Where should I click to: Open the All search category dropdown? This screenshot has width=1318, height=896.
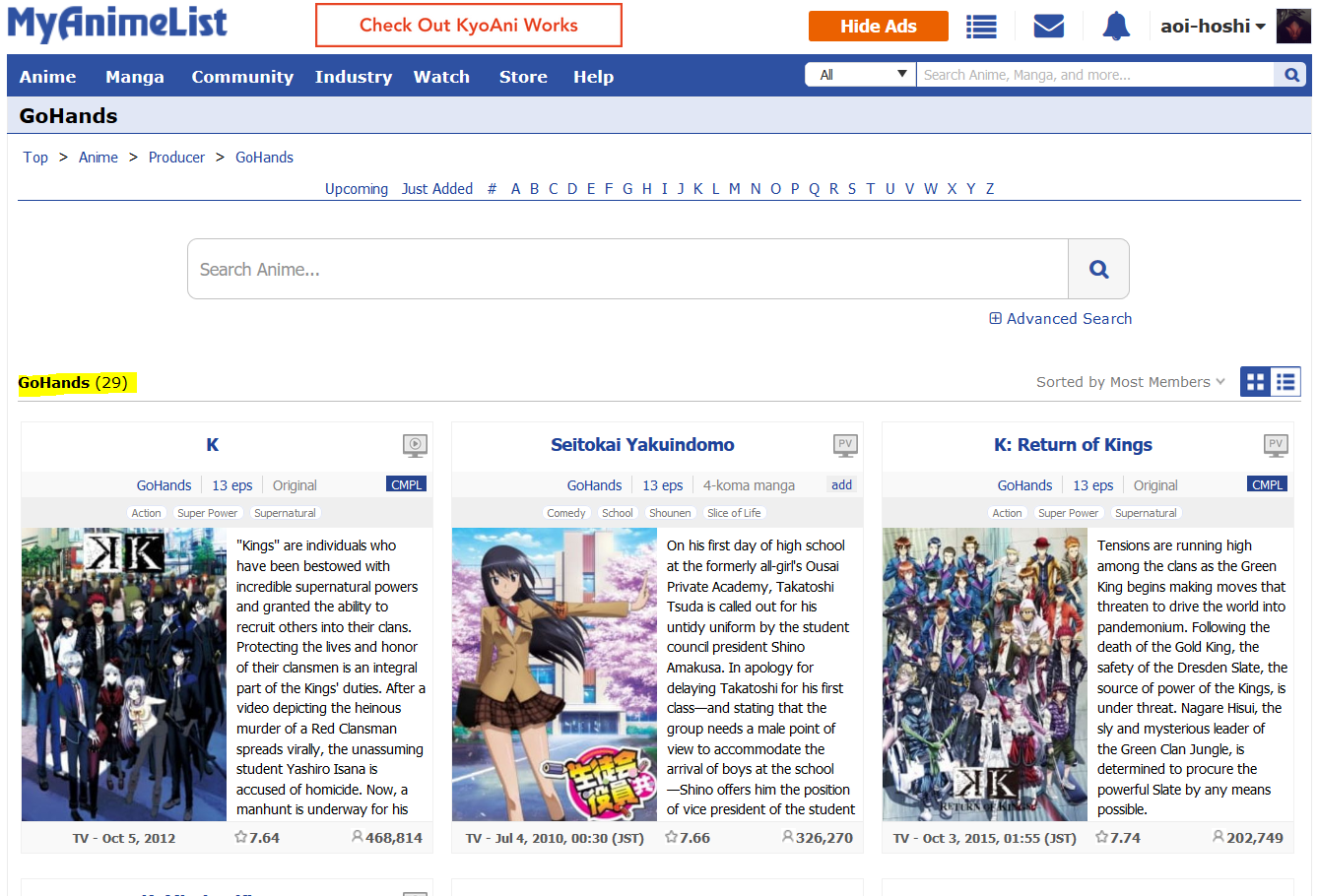click(x=861, y=75)
